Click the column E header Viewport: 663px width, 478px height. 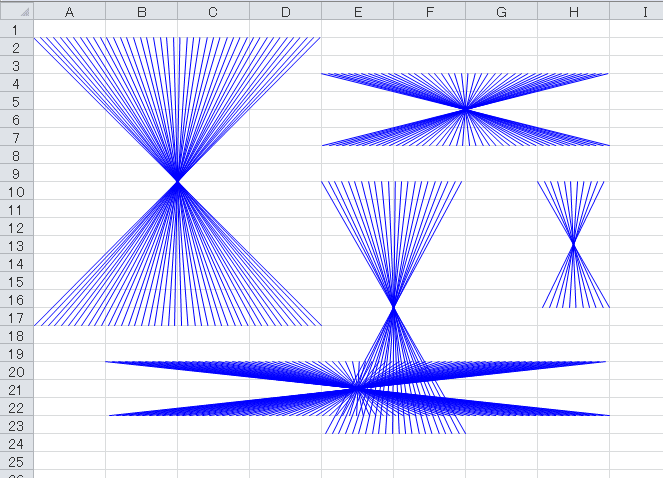[x=357, y=11]
